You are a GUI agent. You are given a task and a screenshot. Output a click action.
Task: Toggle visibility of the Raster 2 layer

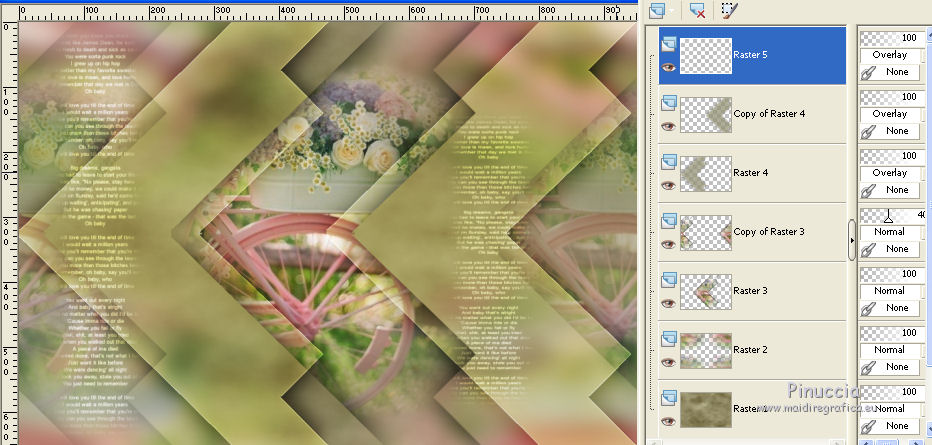pyautogui.click(x=669, y=362)
